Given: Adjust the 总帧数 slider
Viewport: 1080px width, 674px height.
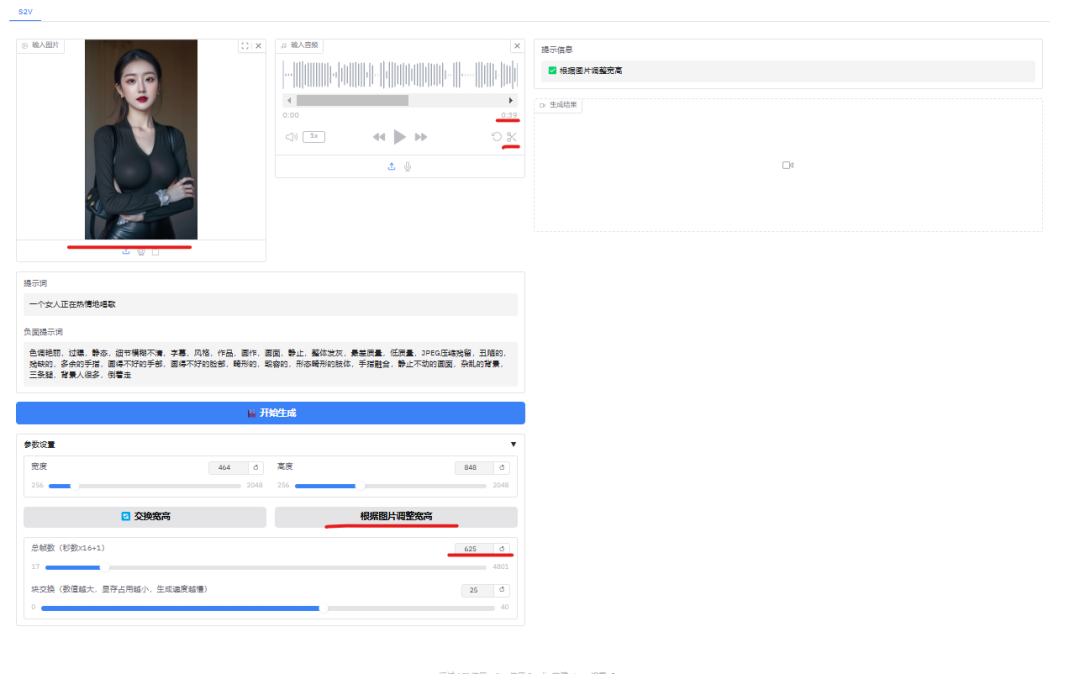Looking at the screenshot, I should [x=267, y=567].
